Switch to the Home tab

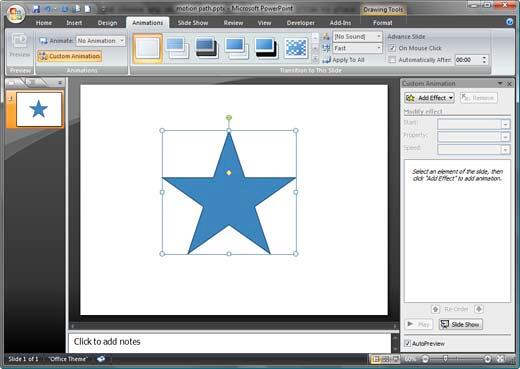(x=44, y=23)
